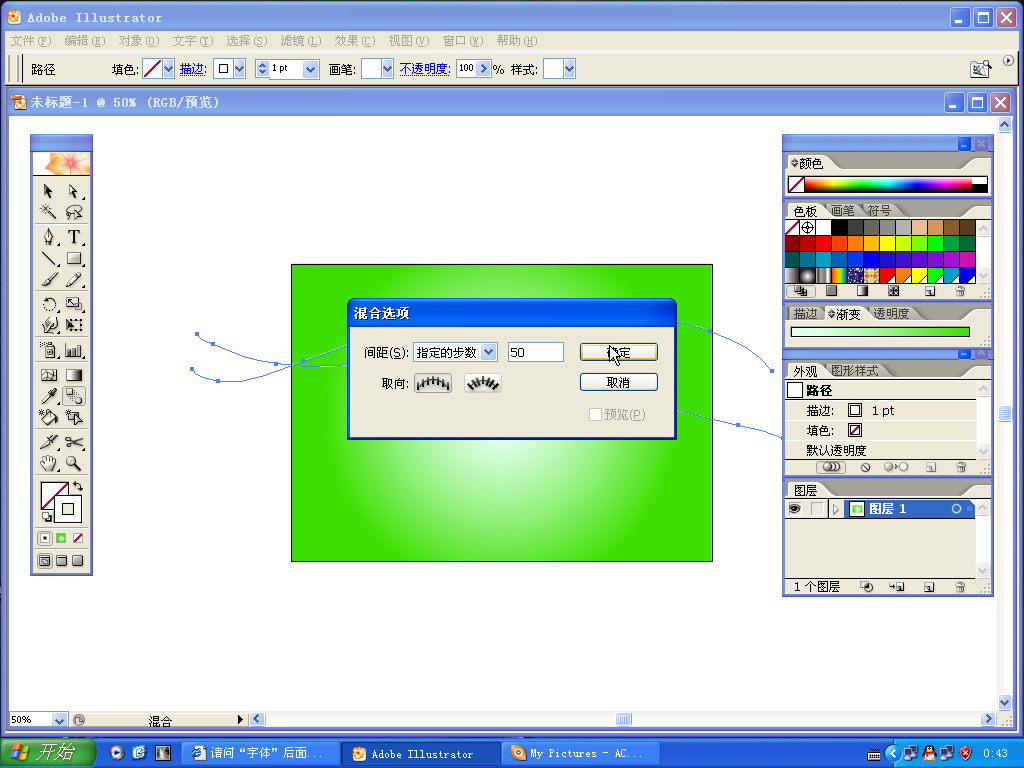
Task: Select the Paintbrush tool
Action: 48,280
